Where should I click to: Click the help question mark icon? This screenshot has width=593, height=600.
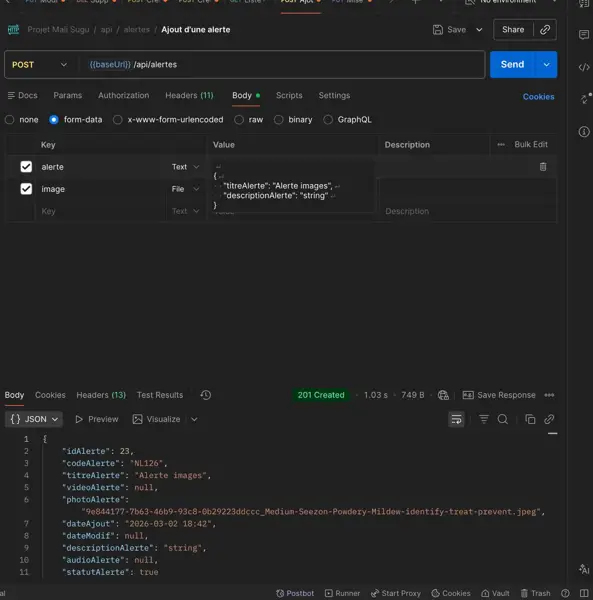tap(565, 593)
